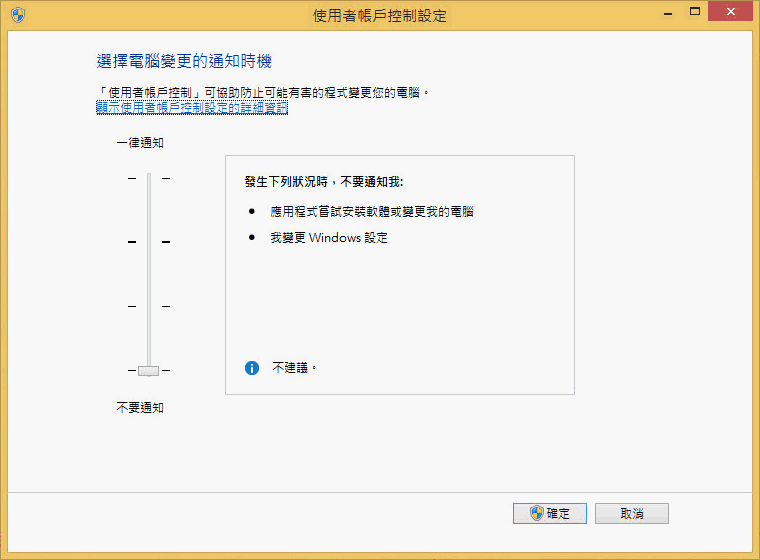This screenshot has height=560, width=760.
Task: Minimize the UAC settings window
Action: (668, 12)
